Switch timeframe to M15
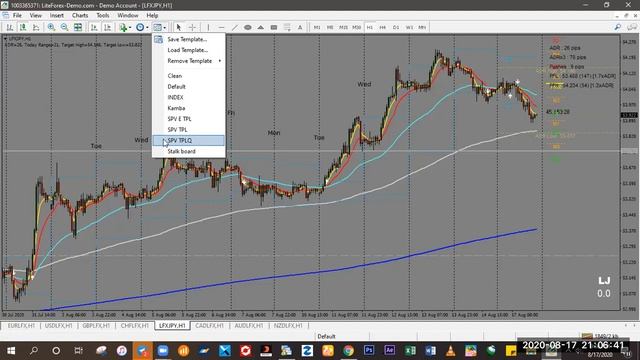Viewport: 640px width, 360px height. pyautogui.click(x=343, y=27)
